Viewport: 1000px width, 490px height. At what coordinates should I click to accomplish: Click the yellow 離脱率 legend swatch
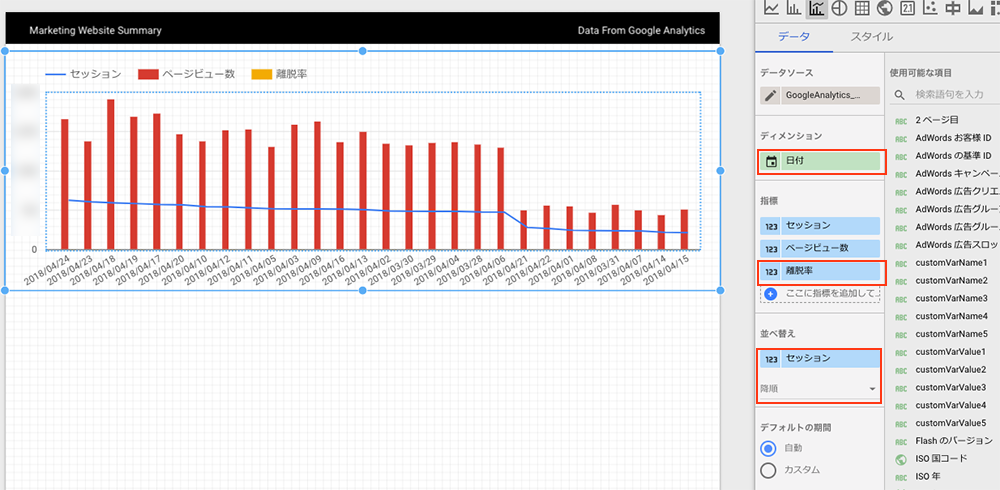point(261,74)
